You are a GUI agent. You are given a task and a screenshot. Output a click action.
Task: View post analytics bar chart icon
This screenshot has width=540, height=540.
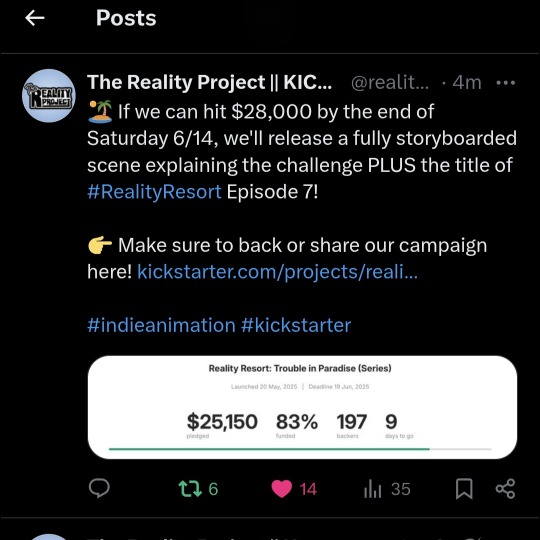373,489
